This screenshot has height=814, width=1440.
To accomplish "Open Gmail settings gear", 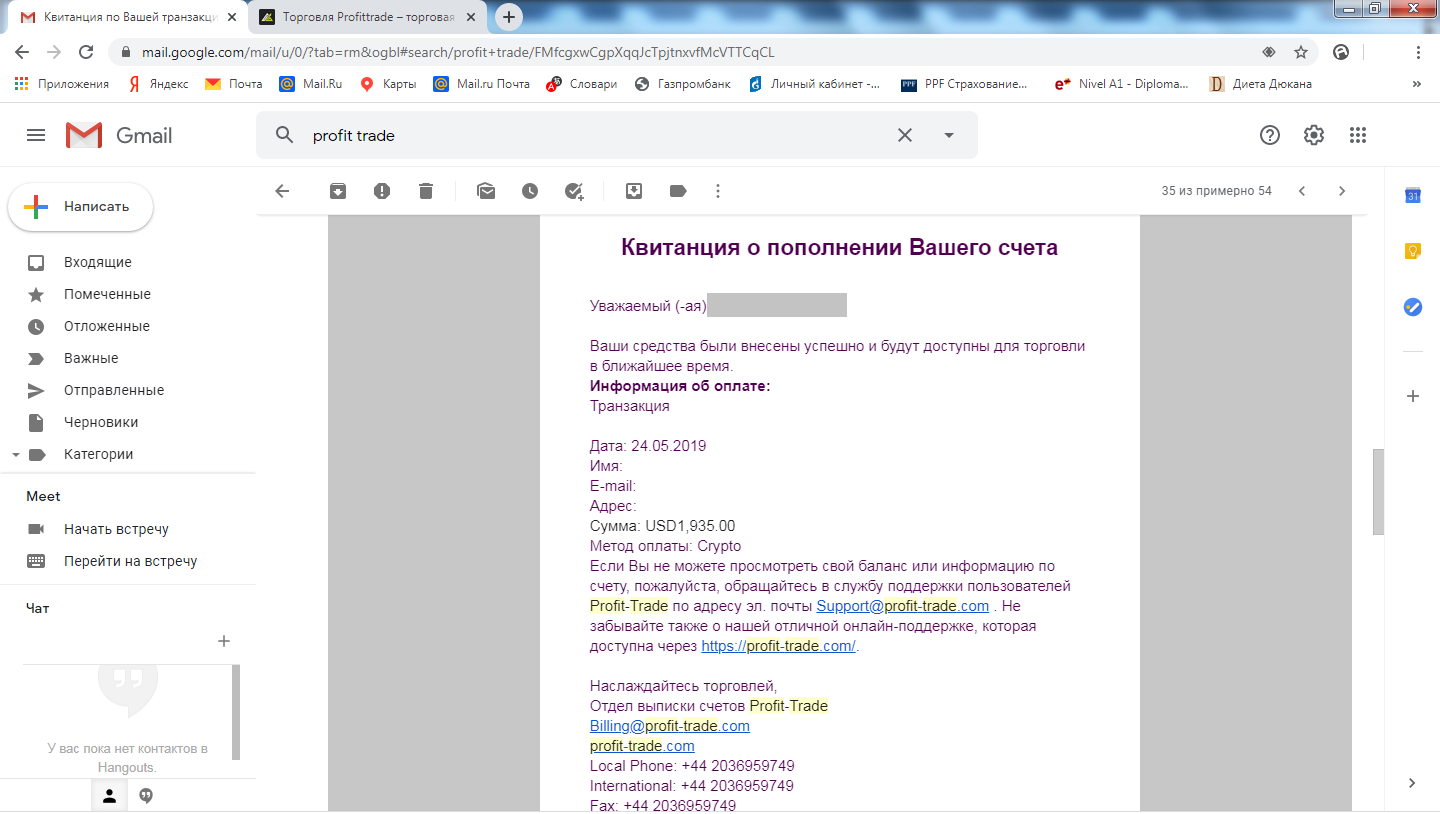I will [x=1314, y=135].
